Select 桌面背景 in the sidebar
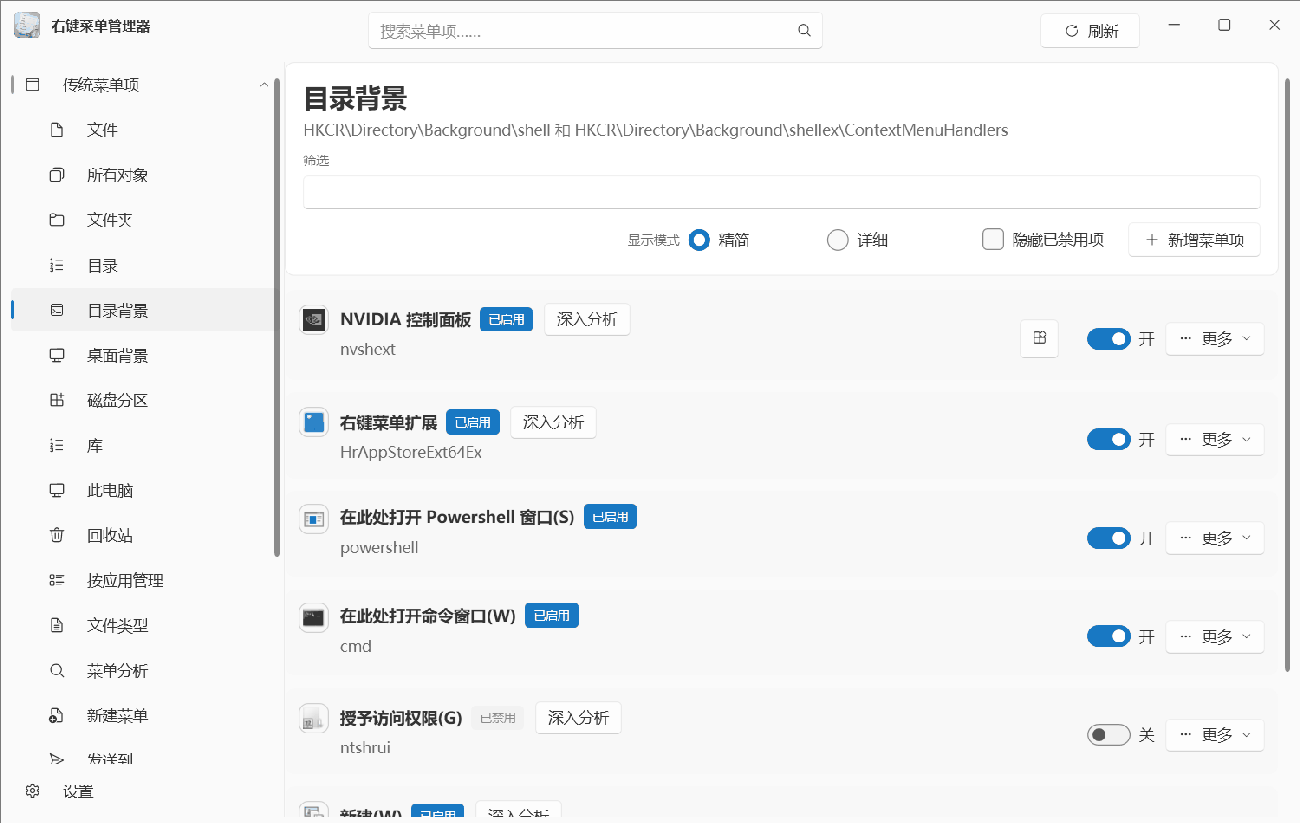This screenshot has width=1300, height=823. (143, 356)
